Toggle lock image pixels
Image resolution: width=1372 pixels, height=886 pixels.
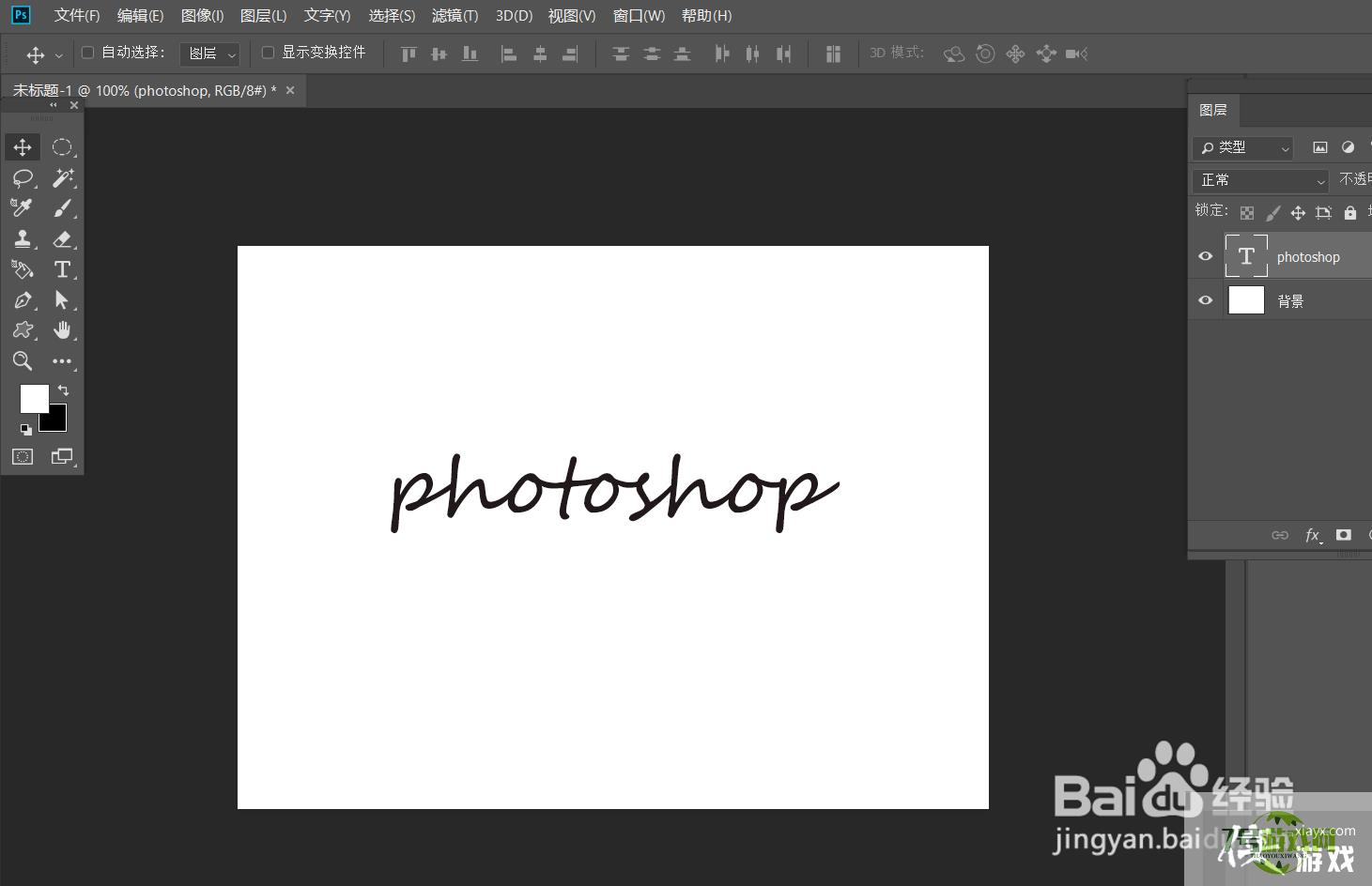1272,213
